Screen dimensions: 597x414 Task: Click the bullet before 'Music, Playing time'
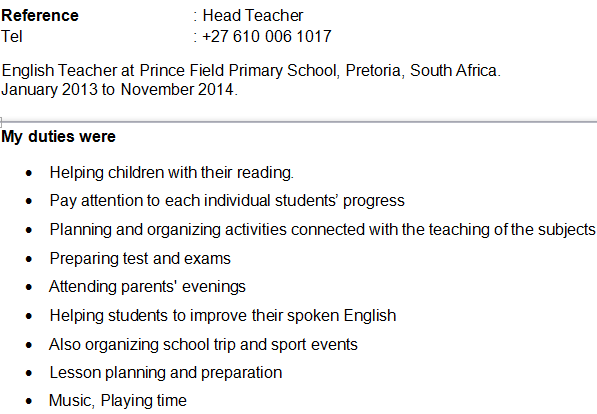[x=29, y=401]
